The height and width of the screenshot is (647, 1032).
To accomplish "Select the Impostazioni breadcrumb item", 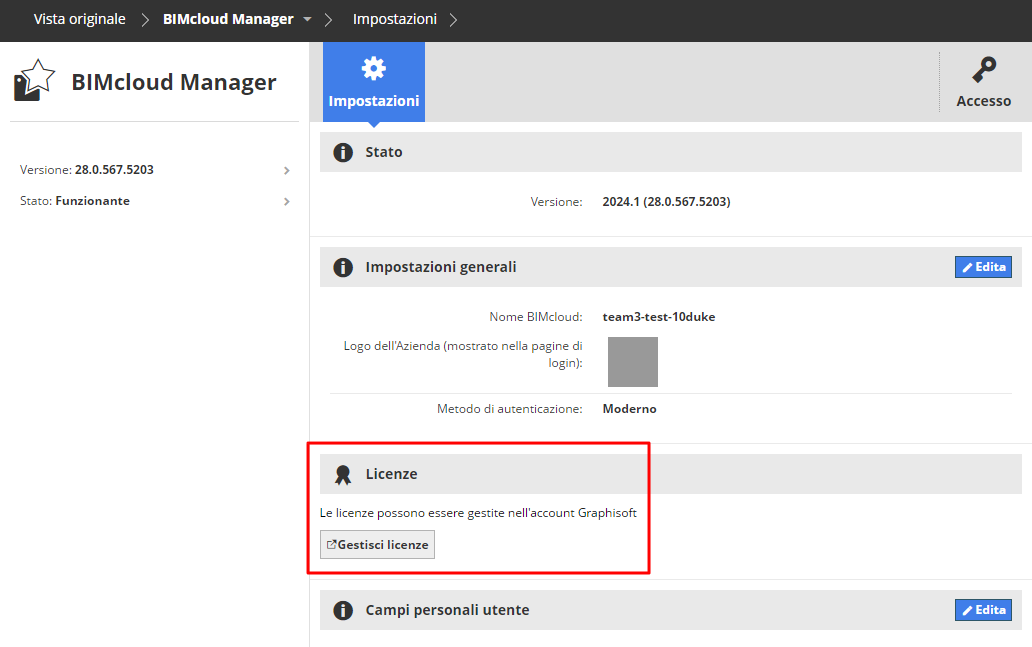I will (394, 19).
